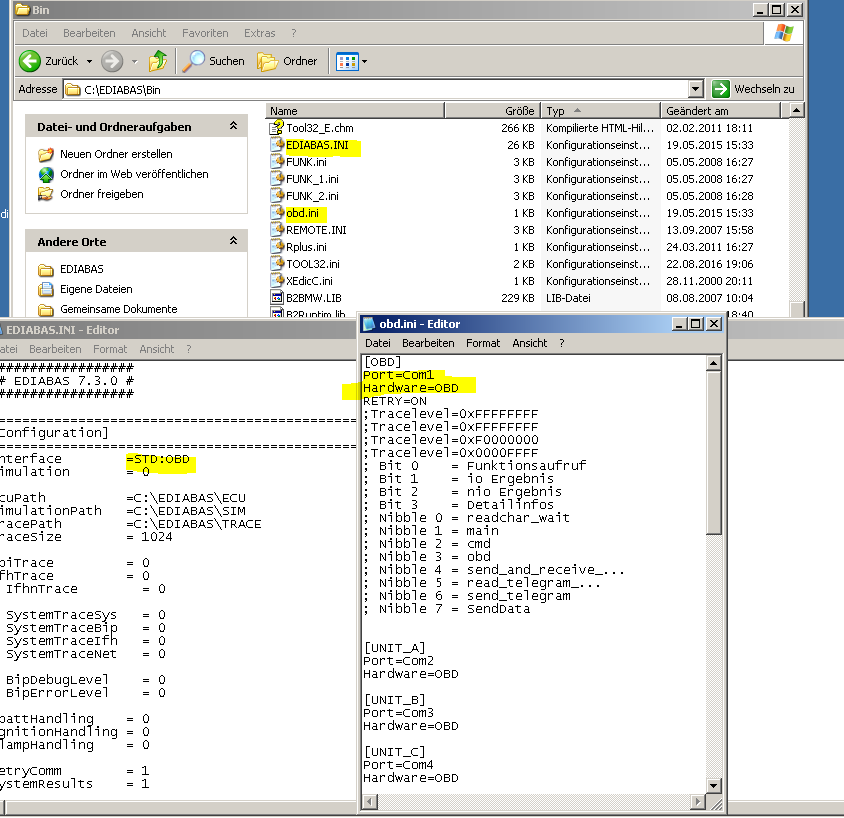This screenshot has height=818, width=844.
Task: Select the EDIABAS.INI file icon
Action: point(277,145)
